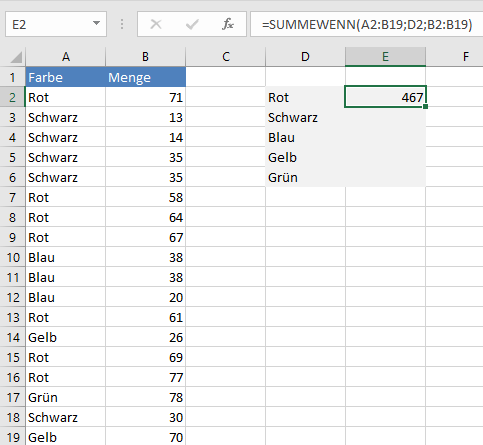Click cell A14 containing Gelb

coord(66,337)
